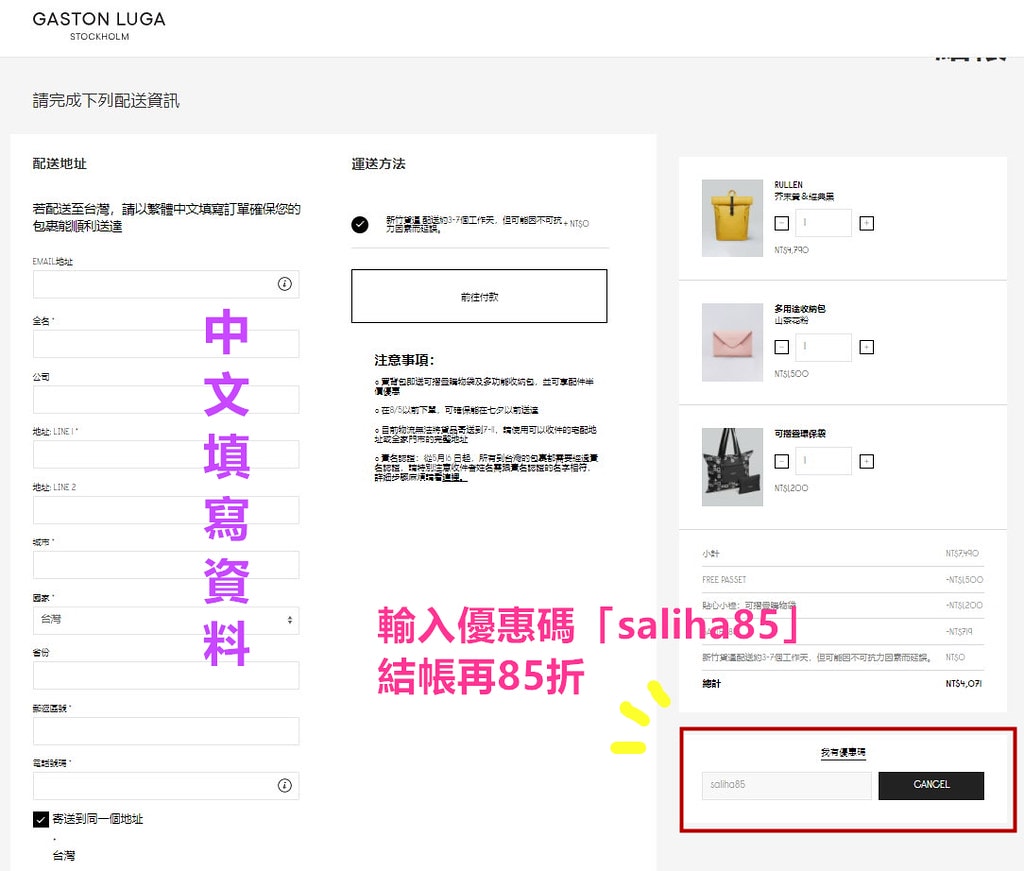Screen dimensions: 1024x871
Task: Increase quantity of the Rullen backpack
Action: pos(867,223)
